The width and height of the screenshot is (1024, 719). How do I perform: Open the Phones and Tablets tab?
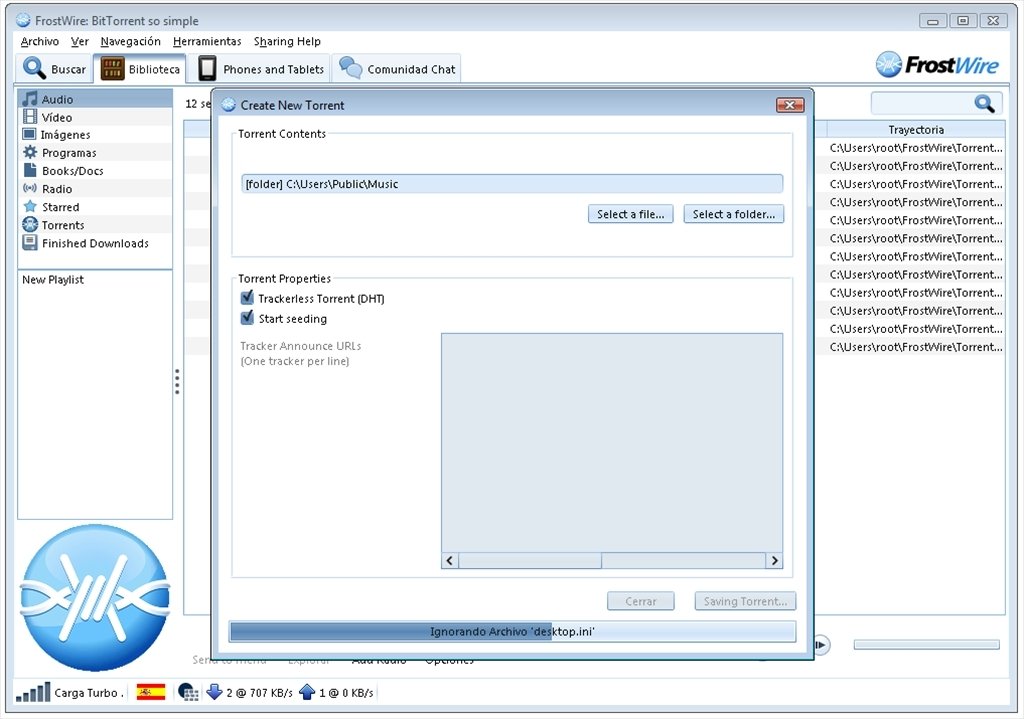[x=260, y=69]
